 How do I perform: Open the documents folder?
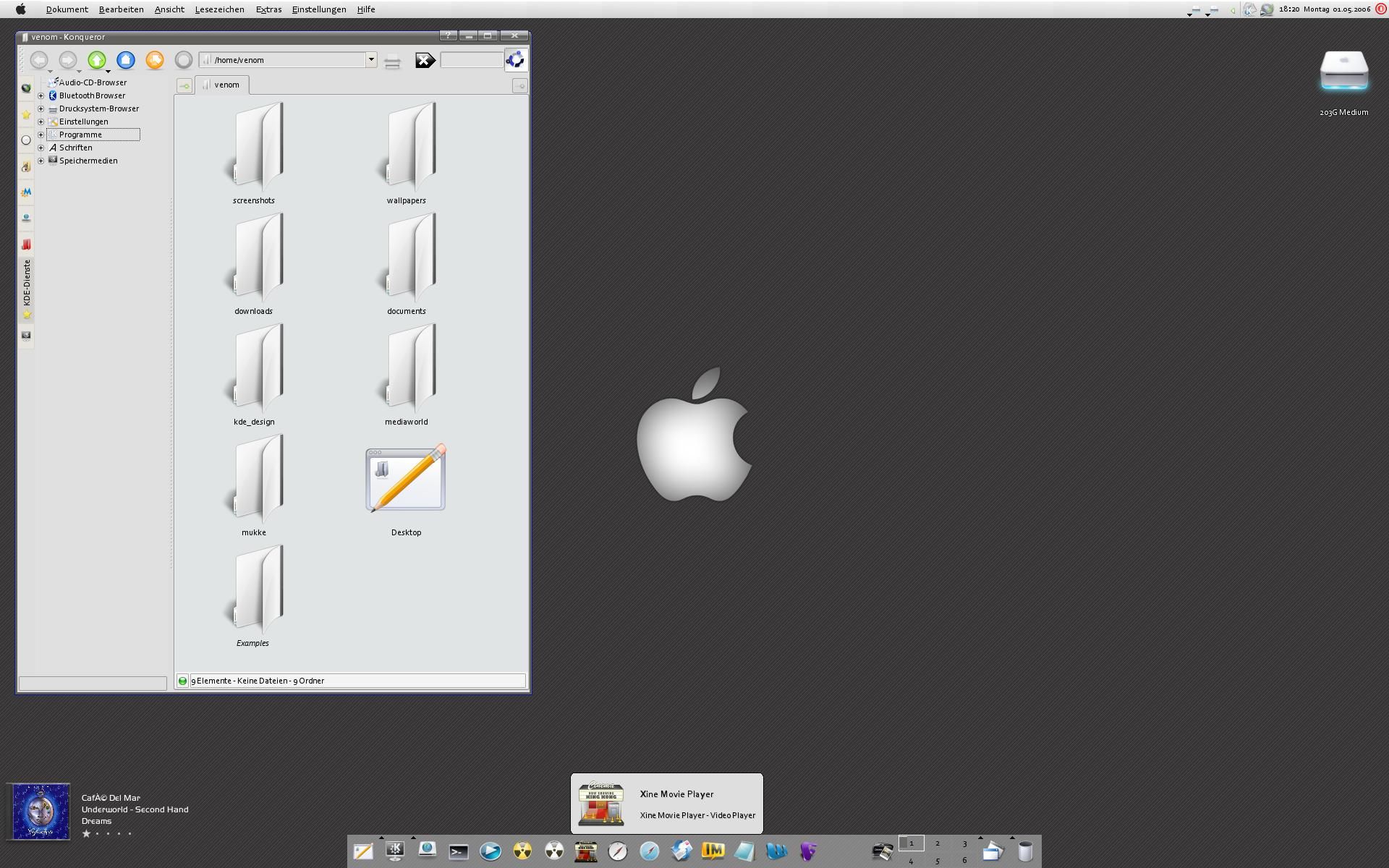coord(407,264)
